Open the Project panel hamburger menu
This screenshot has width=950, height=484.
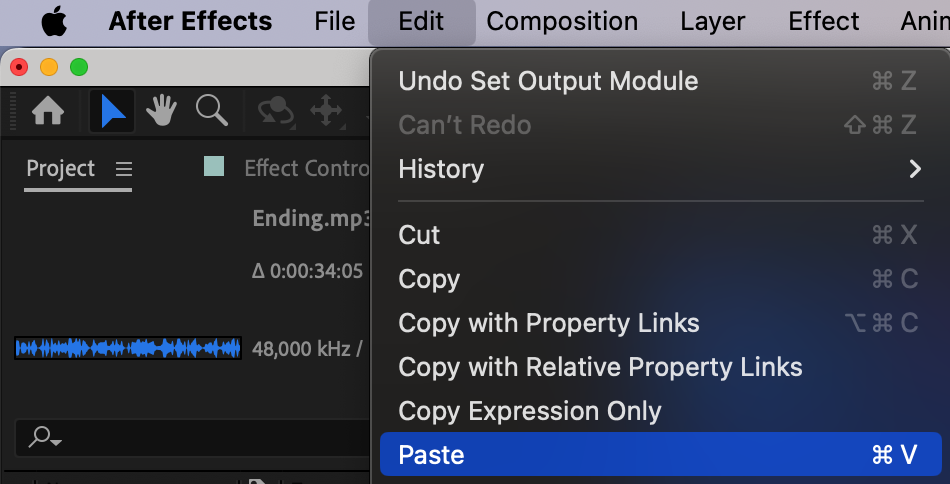(x=124, y=169)
